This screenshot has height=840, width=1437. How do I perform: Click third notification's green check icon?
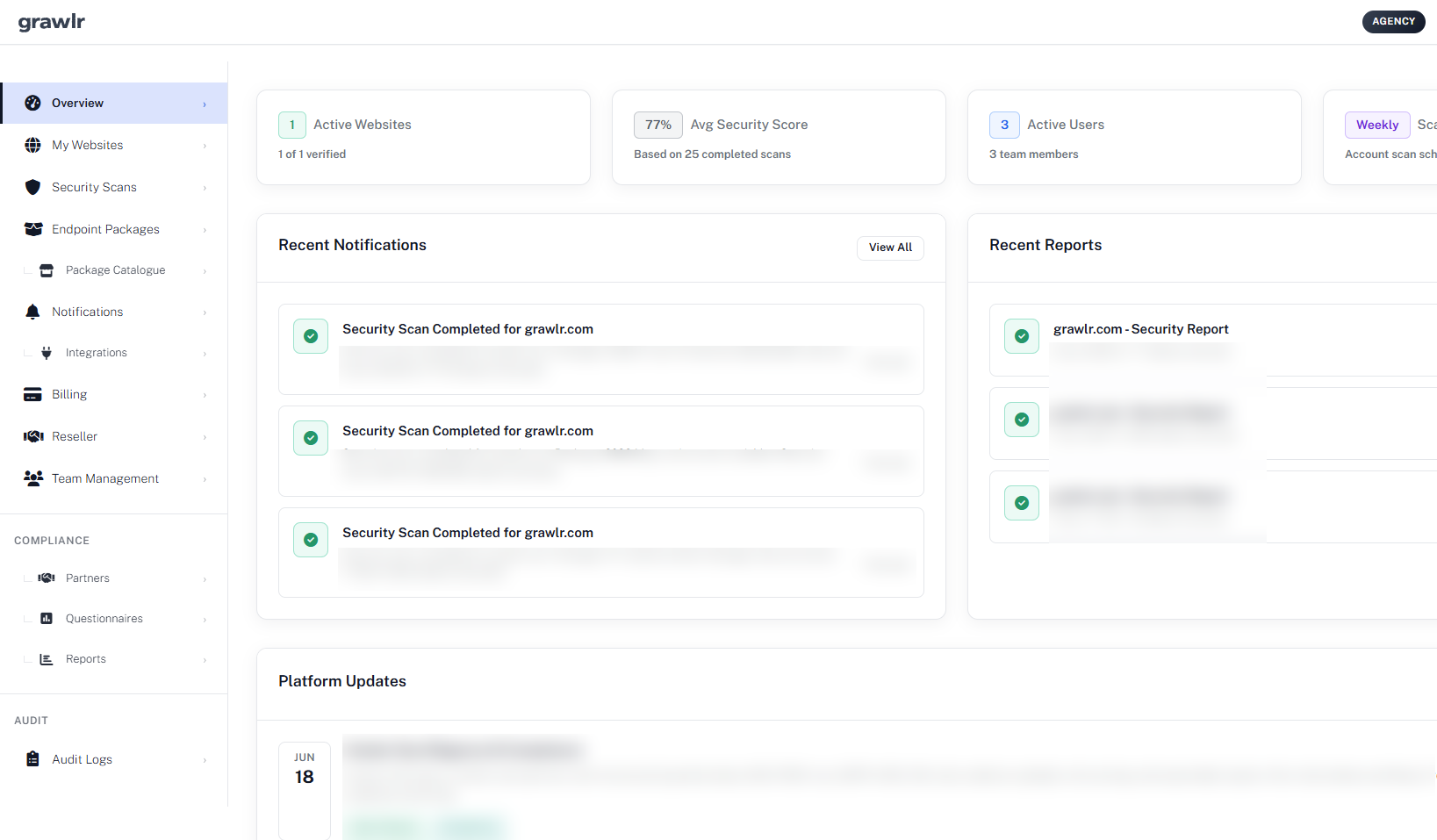tap(311, 540)
